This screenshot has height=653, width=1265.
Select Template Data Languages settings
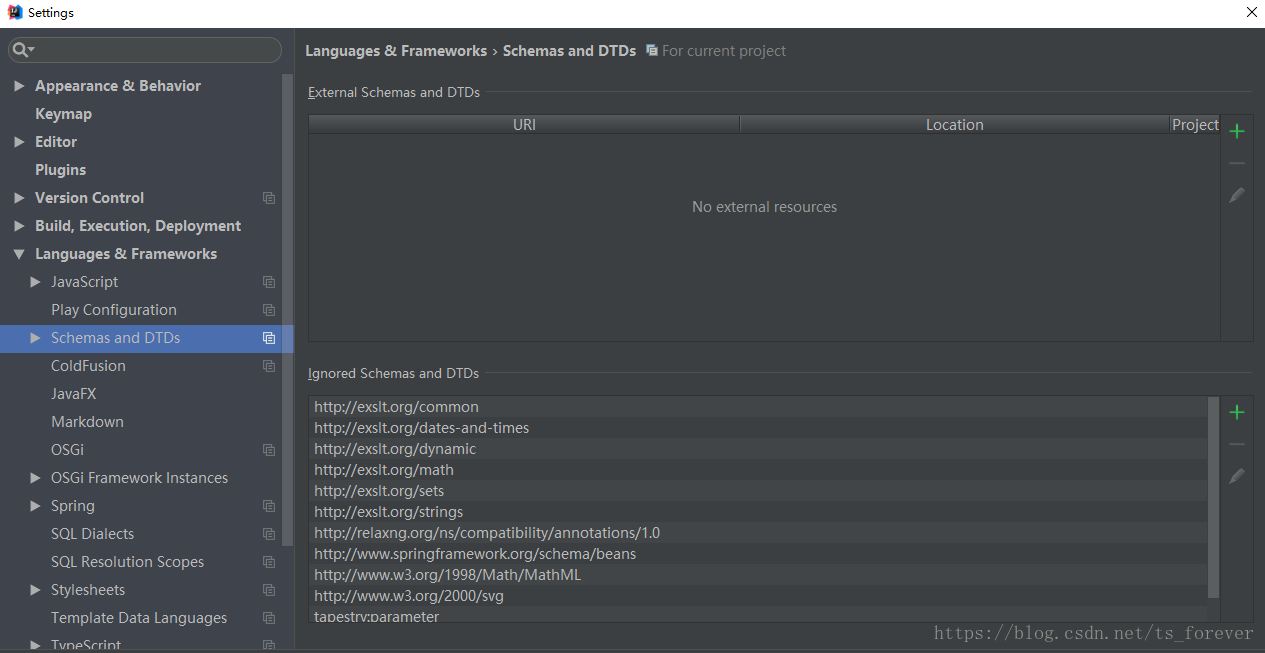click(139, 618)
